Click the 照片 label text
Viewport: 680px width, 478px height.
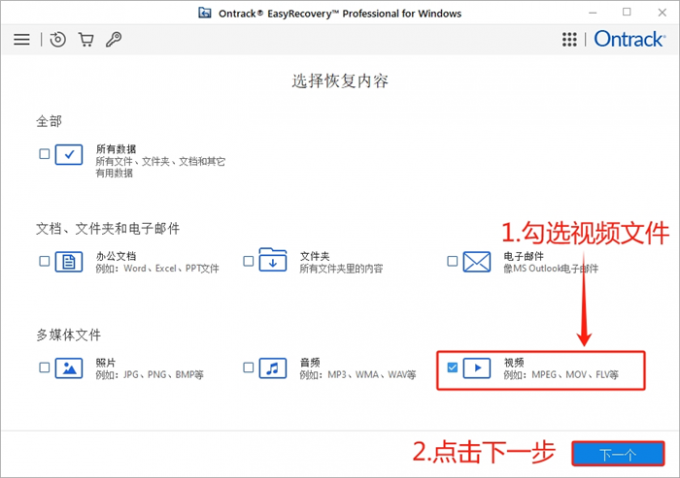(x=106, y=363)
